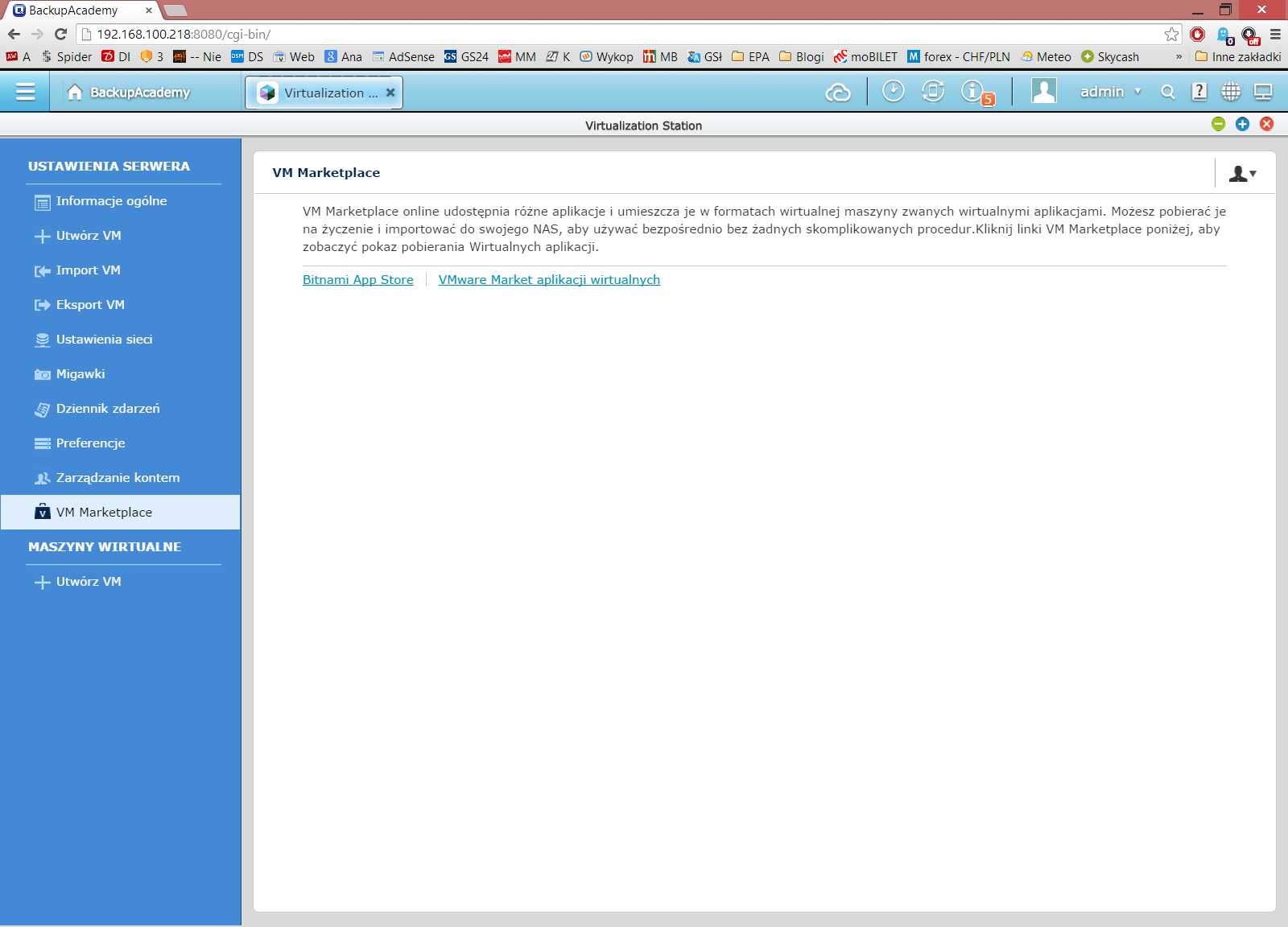
Task: Show hidden bookmarks overflow chevron
Action: pyautogui.click(x=1179, y=56)
